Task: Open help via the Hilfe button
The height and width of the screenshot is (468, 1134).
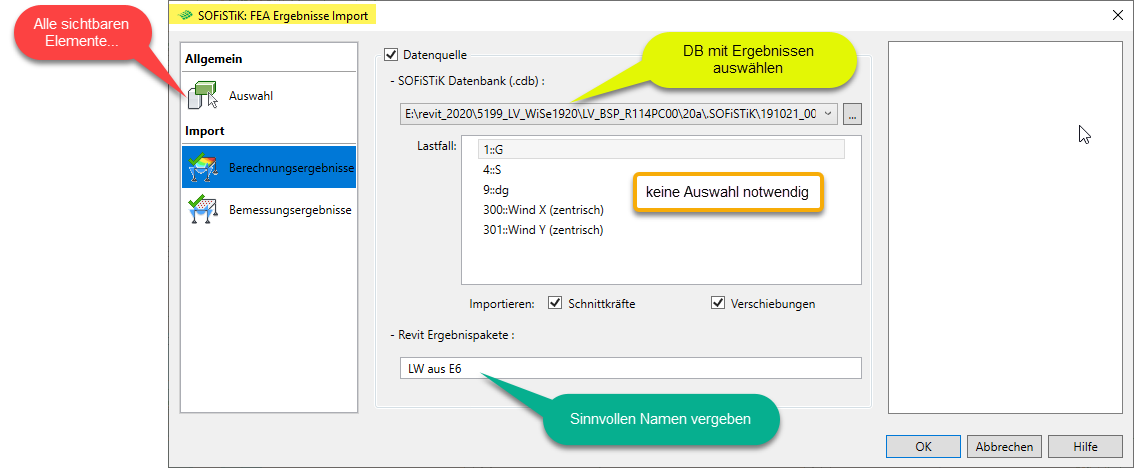Action: tap(1085, 446)
